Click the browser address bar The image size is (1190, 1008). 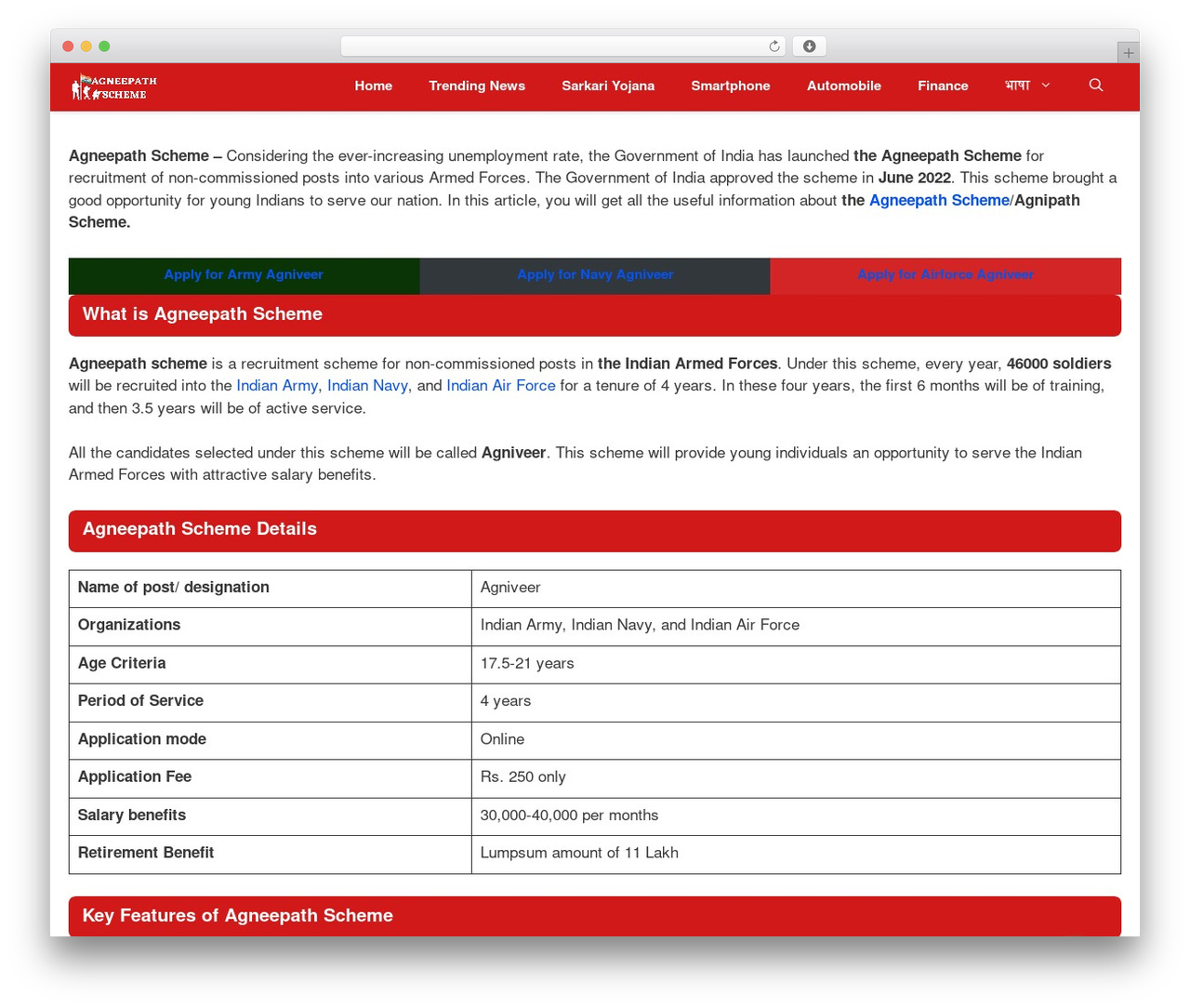click(x=563, y=46)
